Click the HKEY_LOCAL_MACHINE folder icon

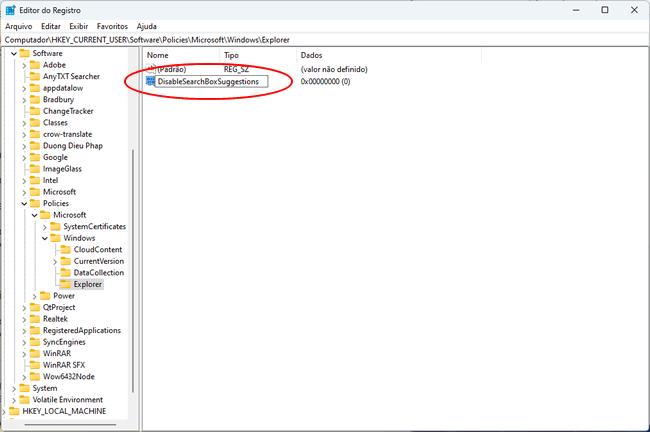coord(13,411)
